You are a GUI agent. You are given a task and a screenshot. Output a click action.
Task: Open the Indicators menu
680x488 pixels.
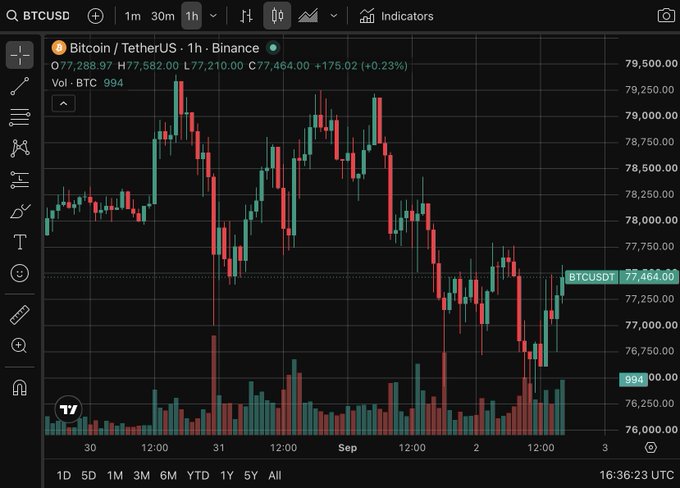coord(396,16)
